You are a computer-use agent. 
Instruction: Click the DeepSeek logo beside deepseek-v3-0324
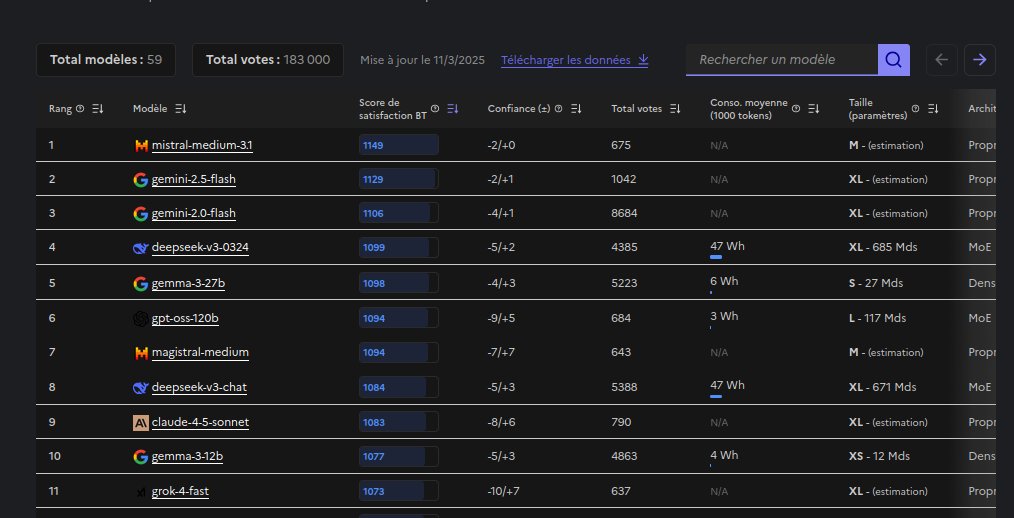tap(141, 248)
